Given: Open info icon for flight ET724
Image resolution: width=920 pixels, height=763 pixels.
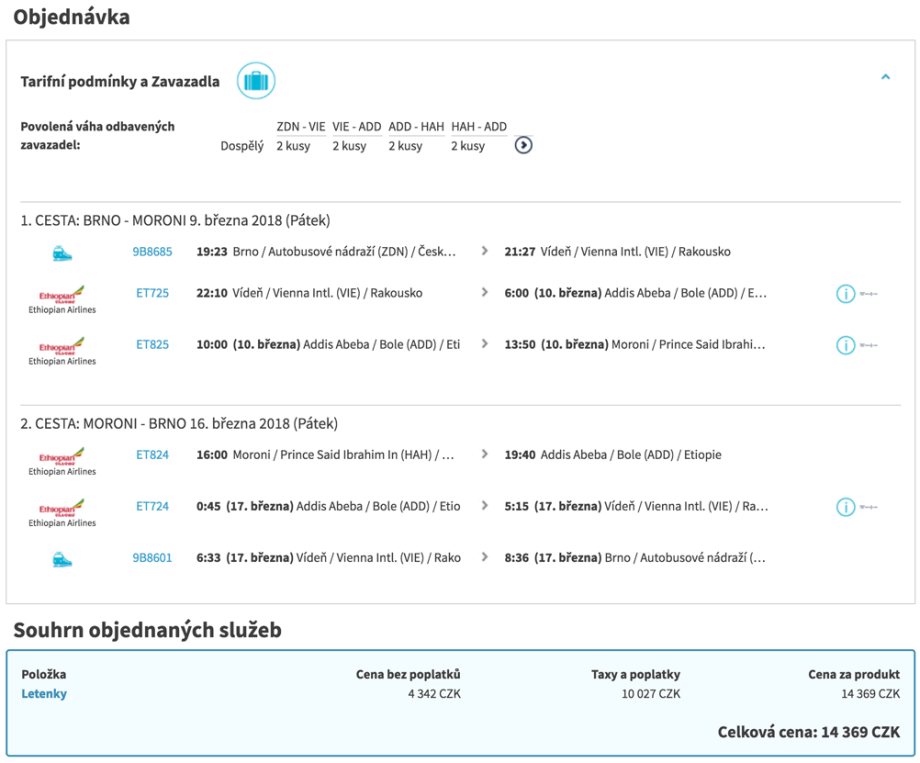Looking at the screenshot, I should [x=845, y=507].
